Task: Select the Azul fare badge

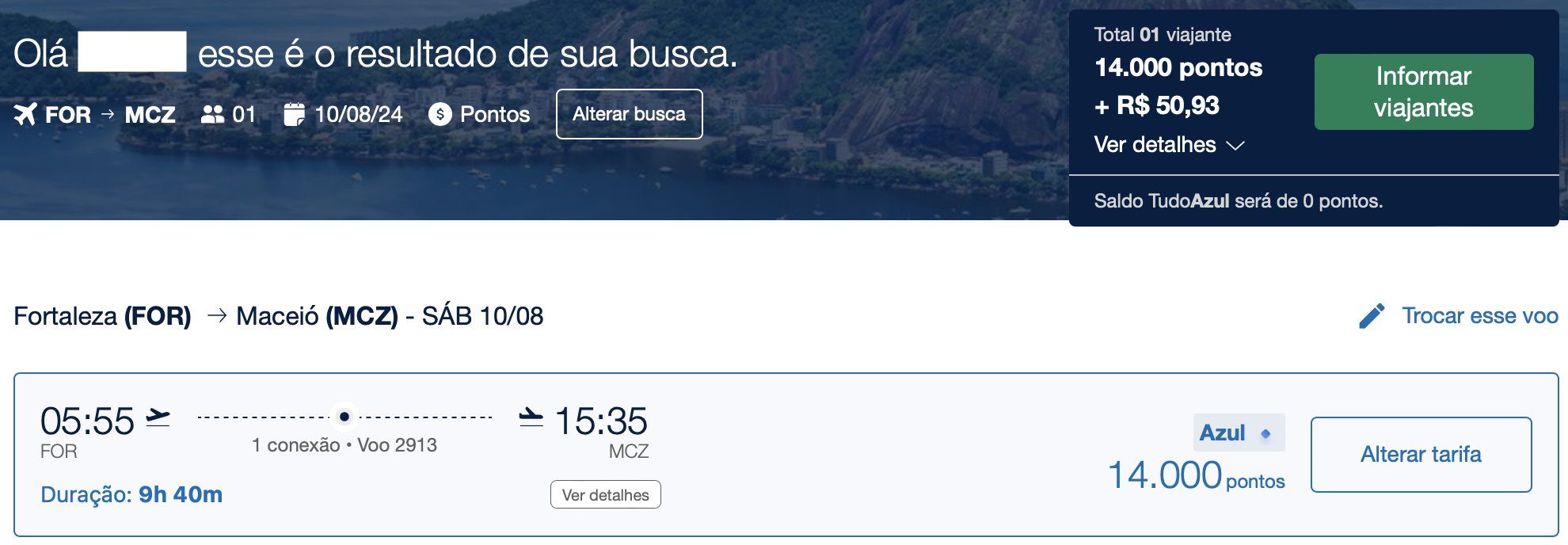Action: [x=1239, y=433]
